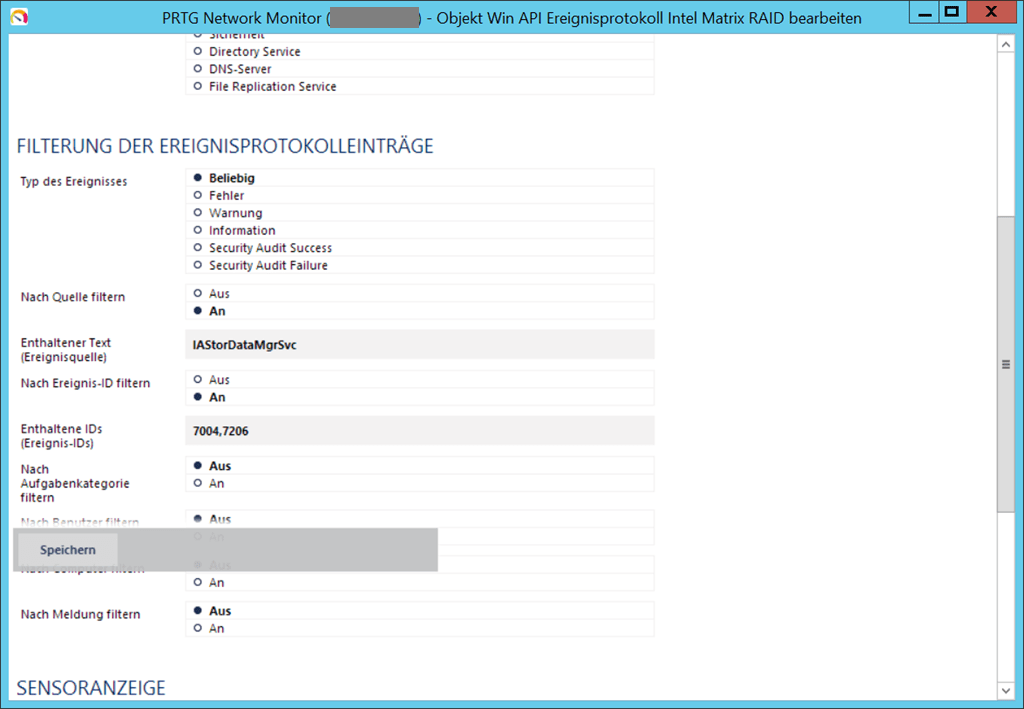This screenshot has width=1024, height=709.
Task: Click the vertical scrollbar thumb
Action: [1006, 364]
